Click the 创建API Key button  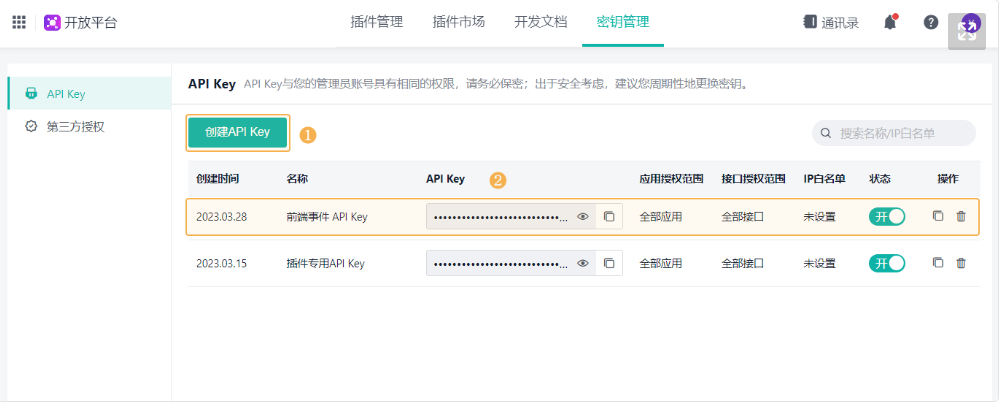238,133
